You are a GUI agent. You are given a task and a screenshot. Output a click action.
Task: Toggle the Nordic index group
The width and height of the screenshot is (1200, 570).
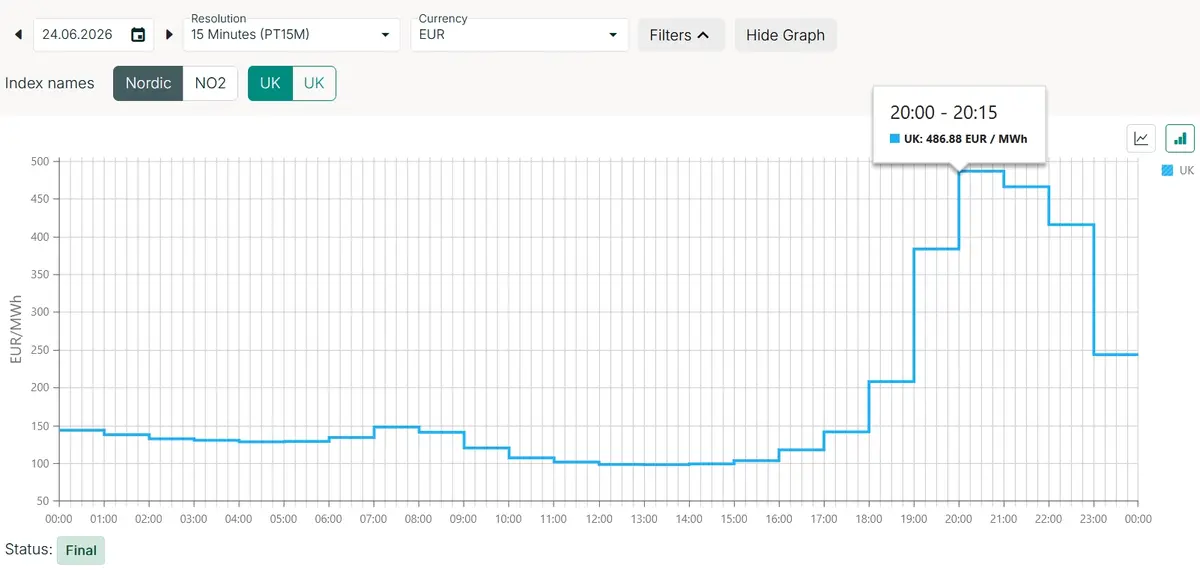(x=148, y=83)
